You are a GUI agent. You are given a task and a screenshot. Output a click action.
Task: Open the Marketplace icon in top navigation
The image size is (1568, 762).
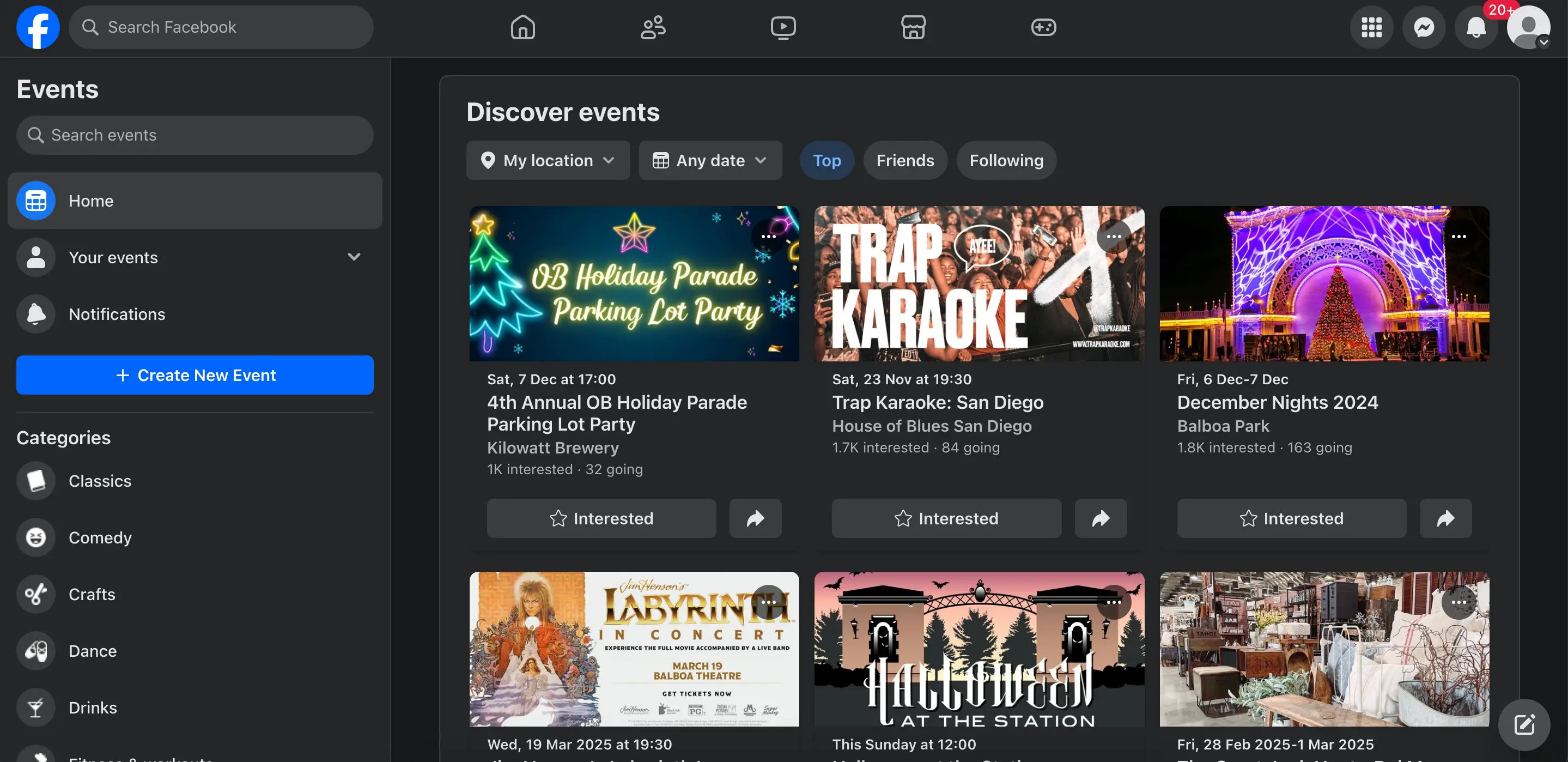[x=914, y=27]
